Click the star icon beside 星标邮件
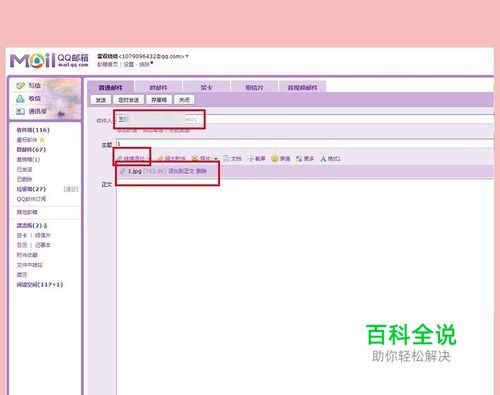Image resolution: width=500 pixels, height=395 pixels. pos(42,140)
